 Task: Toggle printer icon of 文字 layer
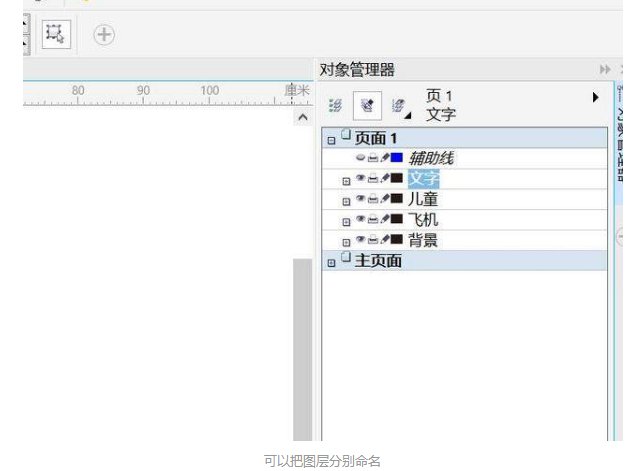pos(373,178)
